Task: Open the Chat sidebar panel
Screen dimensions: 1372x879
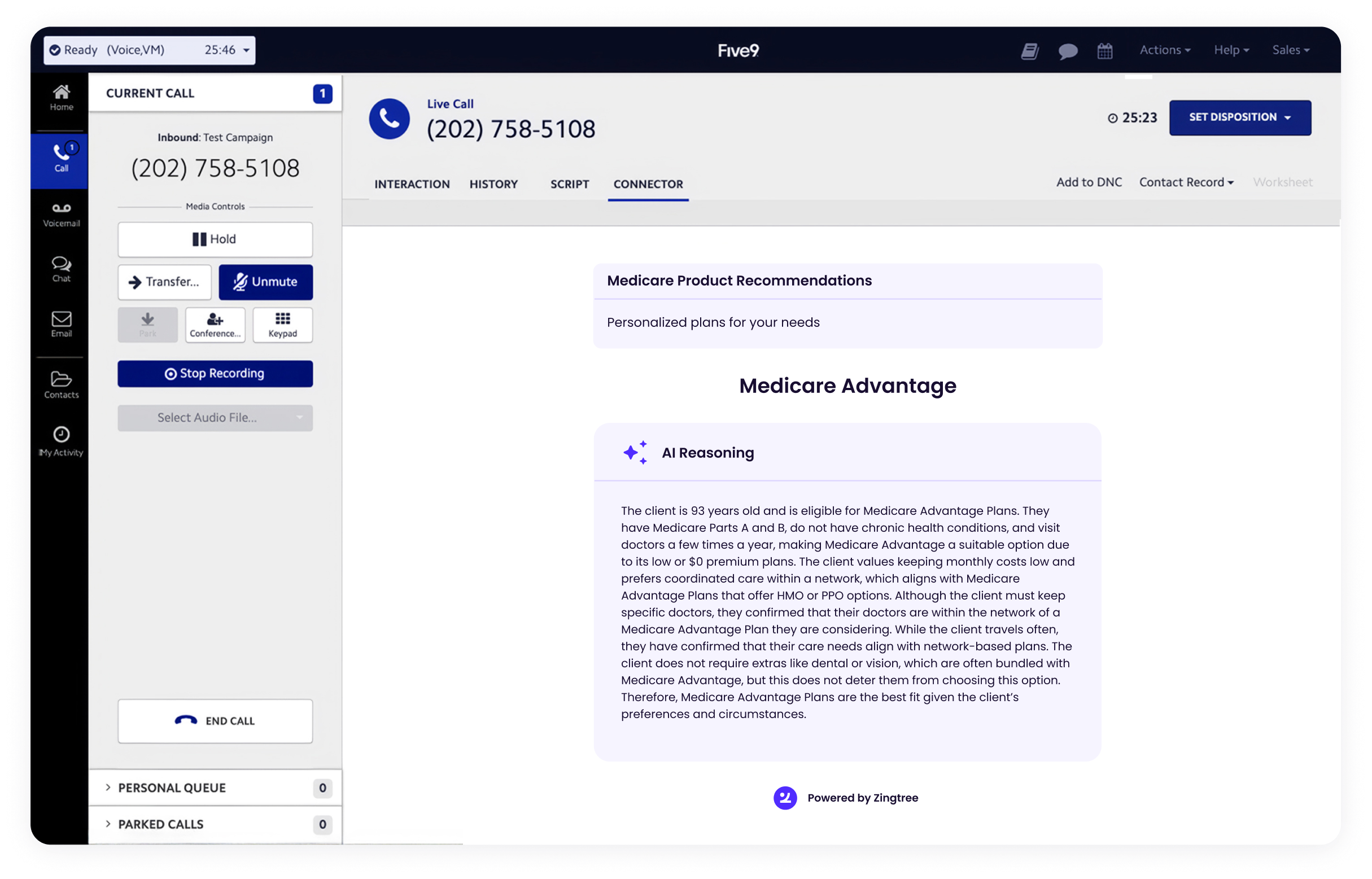Action: click(x=61, y=269)
